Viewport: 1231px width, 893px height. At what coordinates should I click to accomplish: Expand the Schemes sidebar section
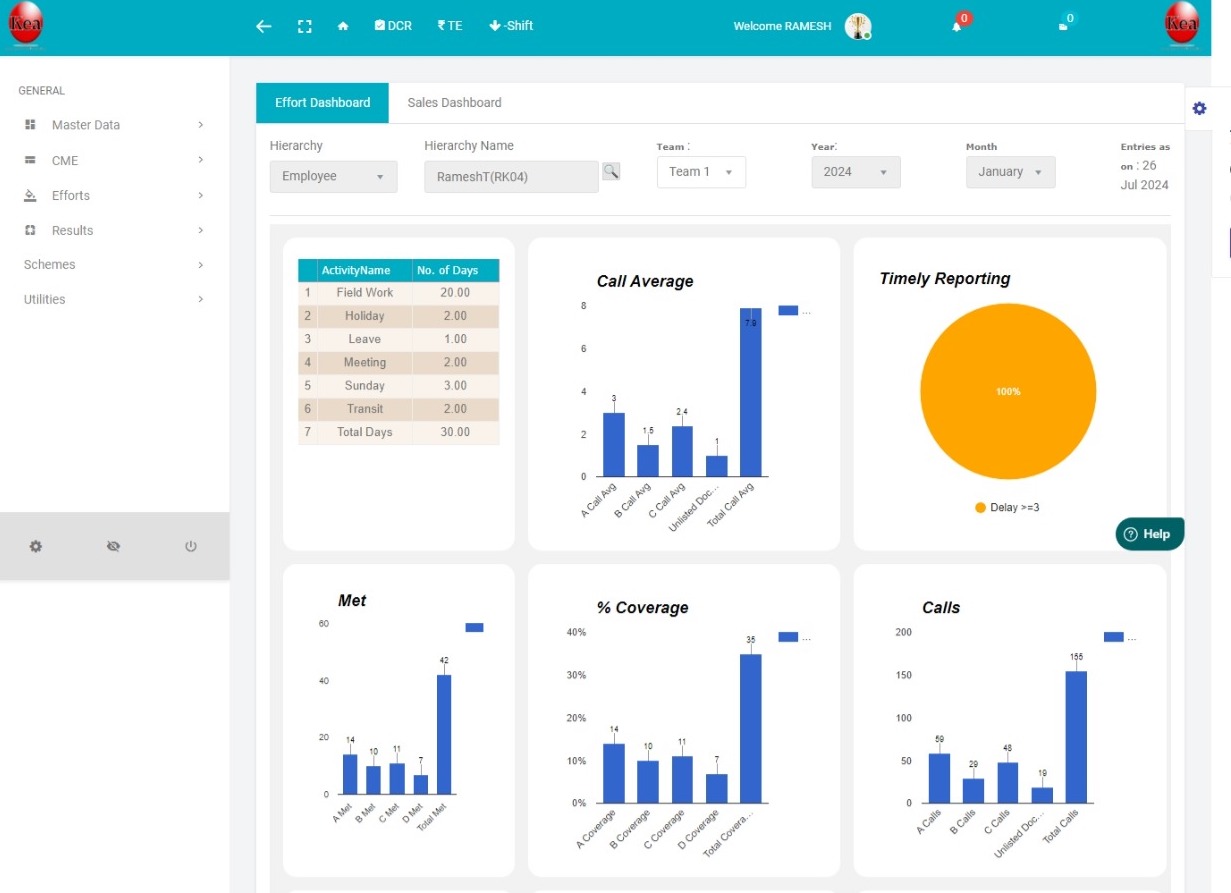(48, 264)
